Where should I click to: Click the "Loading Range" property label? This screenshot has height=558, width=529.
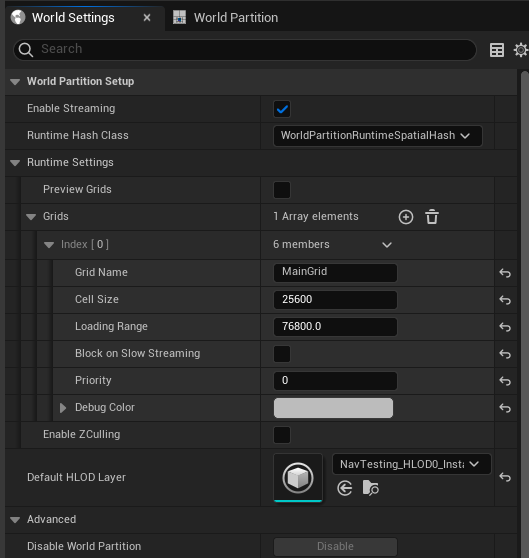(111, 327)
